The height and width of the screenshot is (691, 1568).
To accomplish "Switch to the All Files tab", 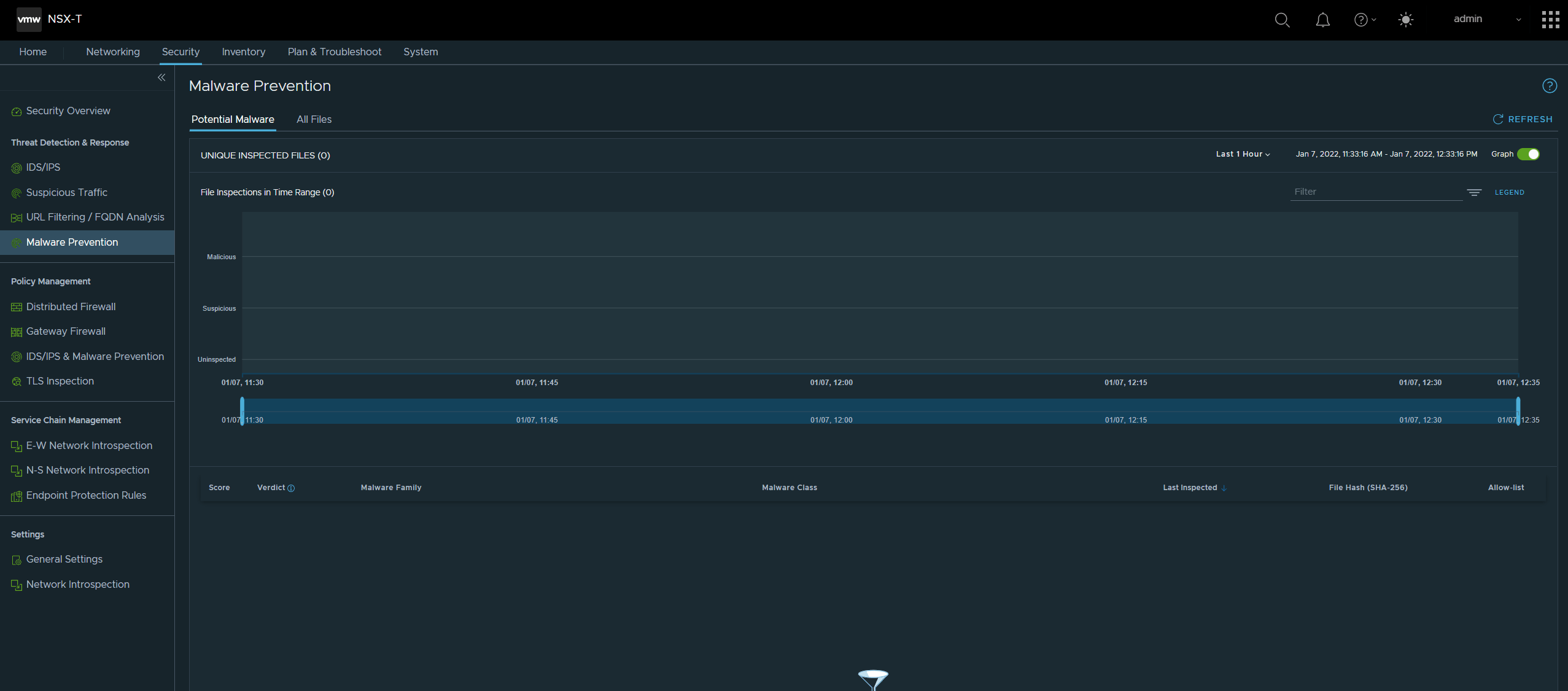I will 314,119.
